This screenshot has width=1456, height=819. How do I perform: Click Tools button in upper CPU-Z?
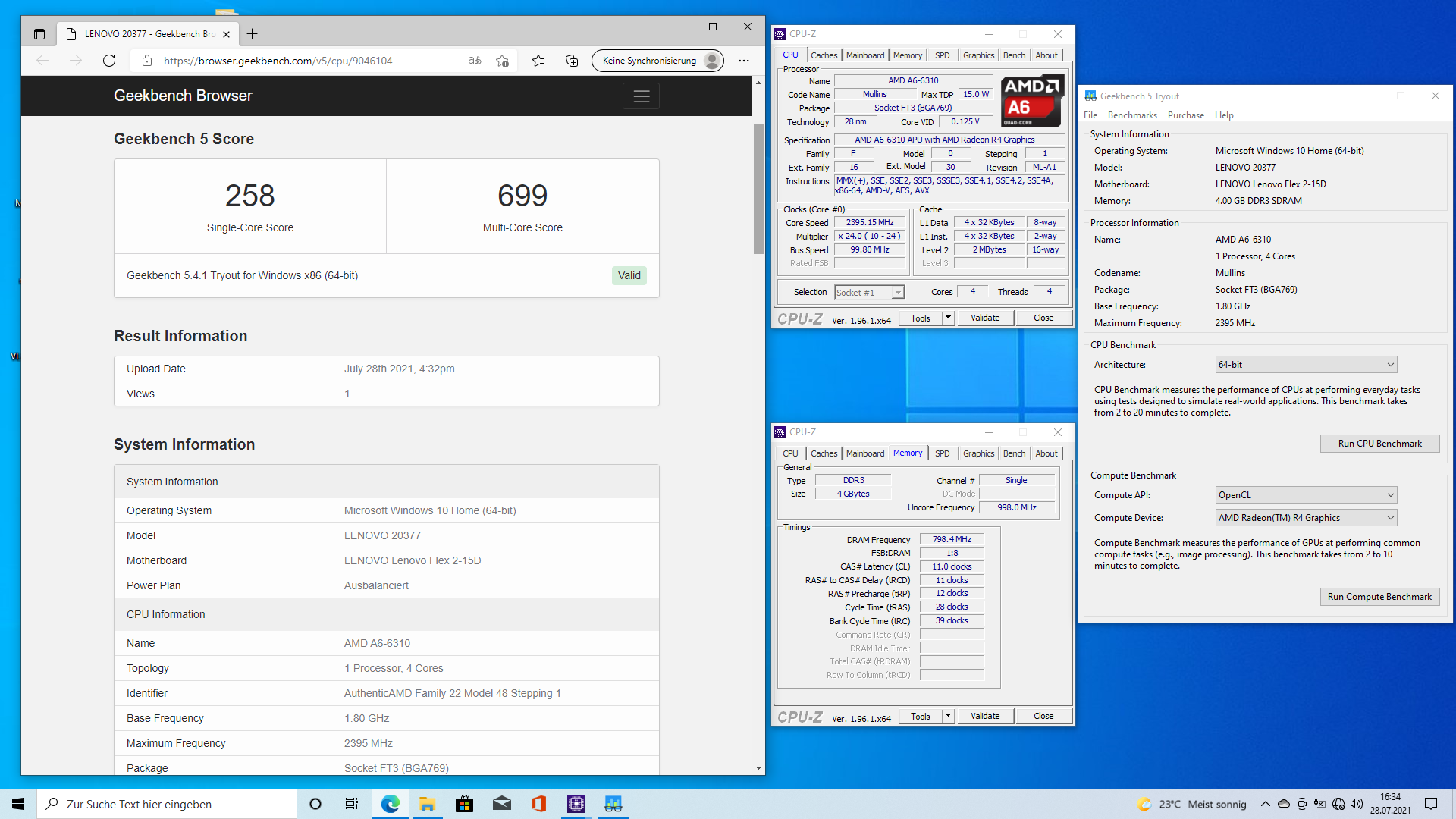pos(921,318)
